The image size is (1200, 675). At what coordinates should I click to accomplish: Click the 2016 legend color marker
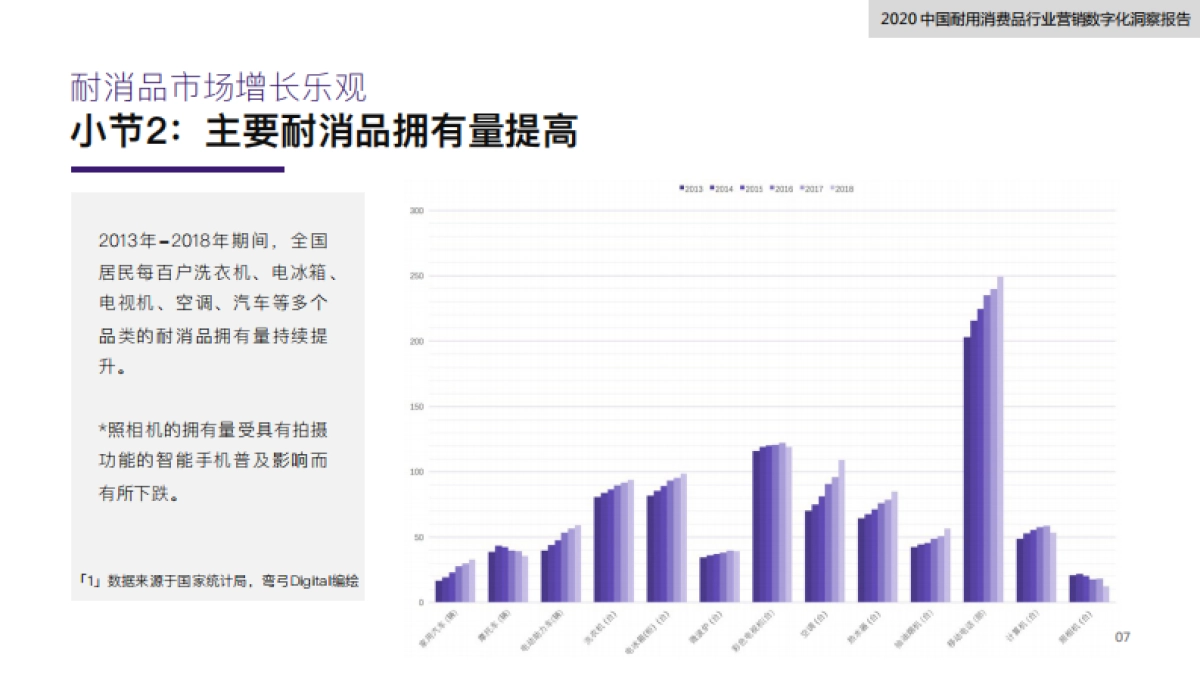point(772,187)
